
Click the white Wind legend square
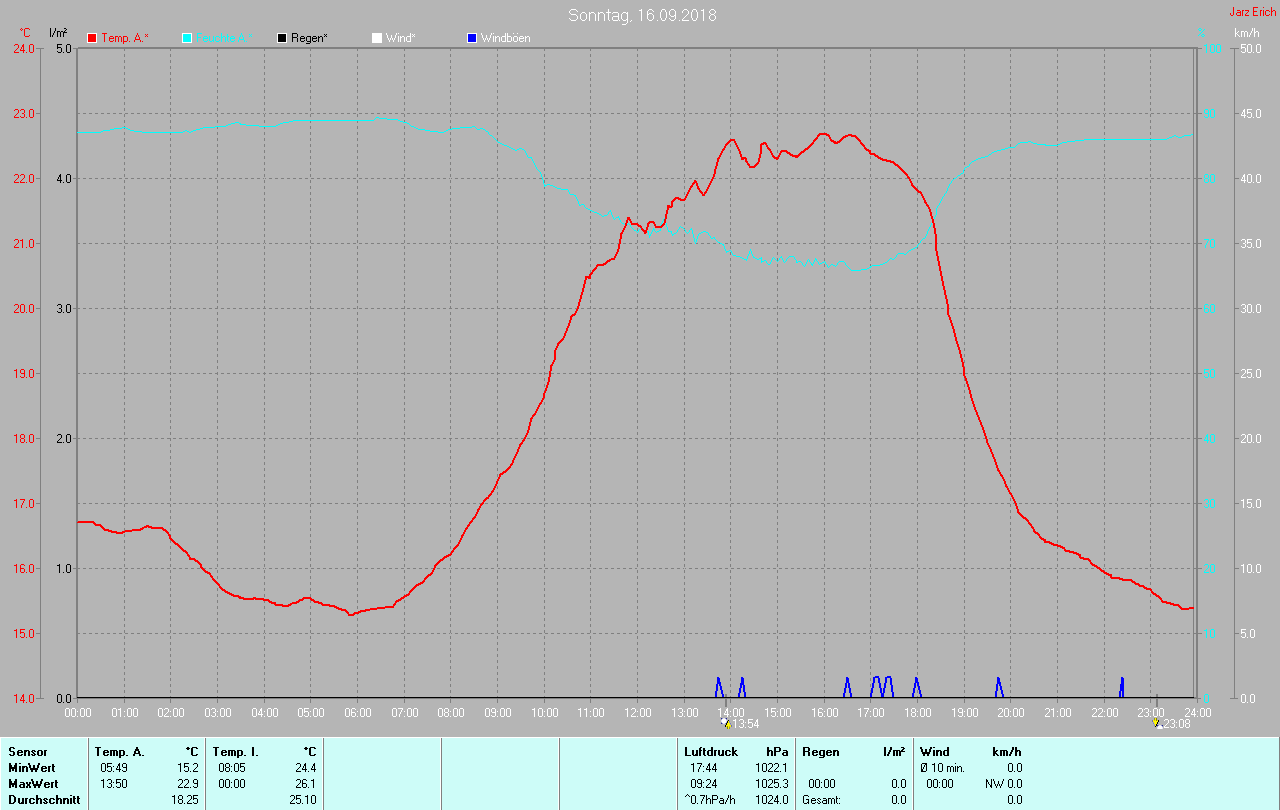pos(377,38)
